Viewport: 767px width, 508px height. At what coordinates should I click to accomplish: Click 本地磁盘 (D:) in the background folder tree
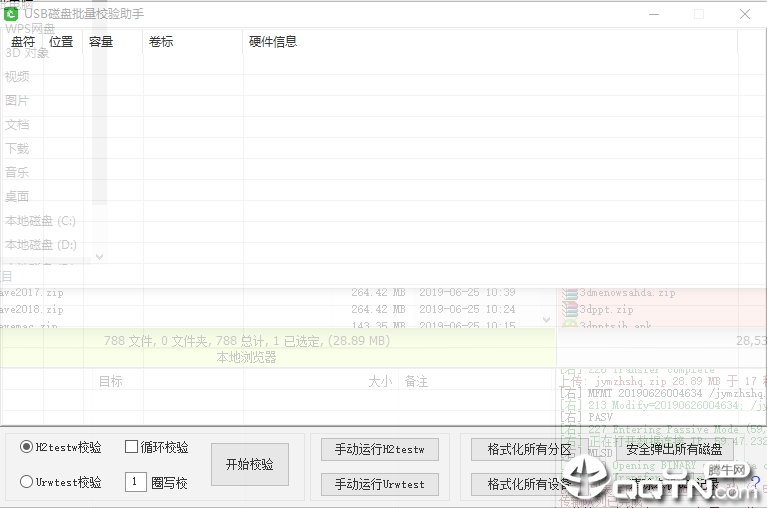click(x=41, y=244)
